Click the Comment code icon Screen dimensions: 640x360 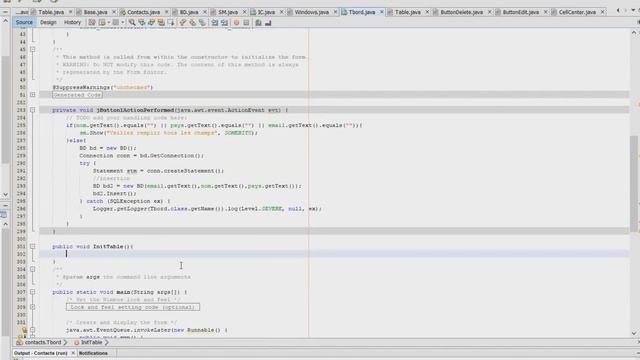point(258,23)
